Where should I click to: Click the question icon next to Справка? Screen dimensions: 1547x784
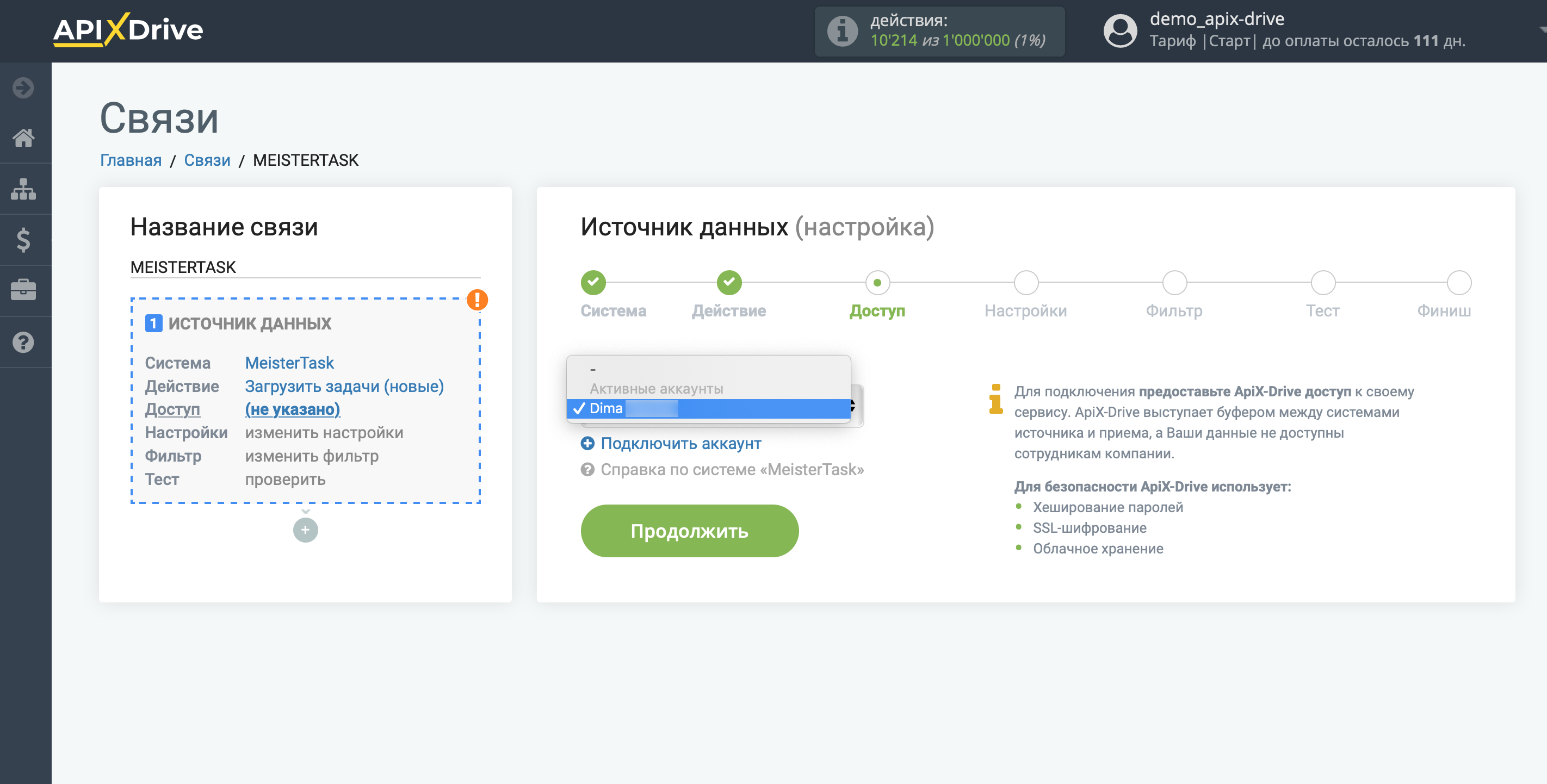587,469
